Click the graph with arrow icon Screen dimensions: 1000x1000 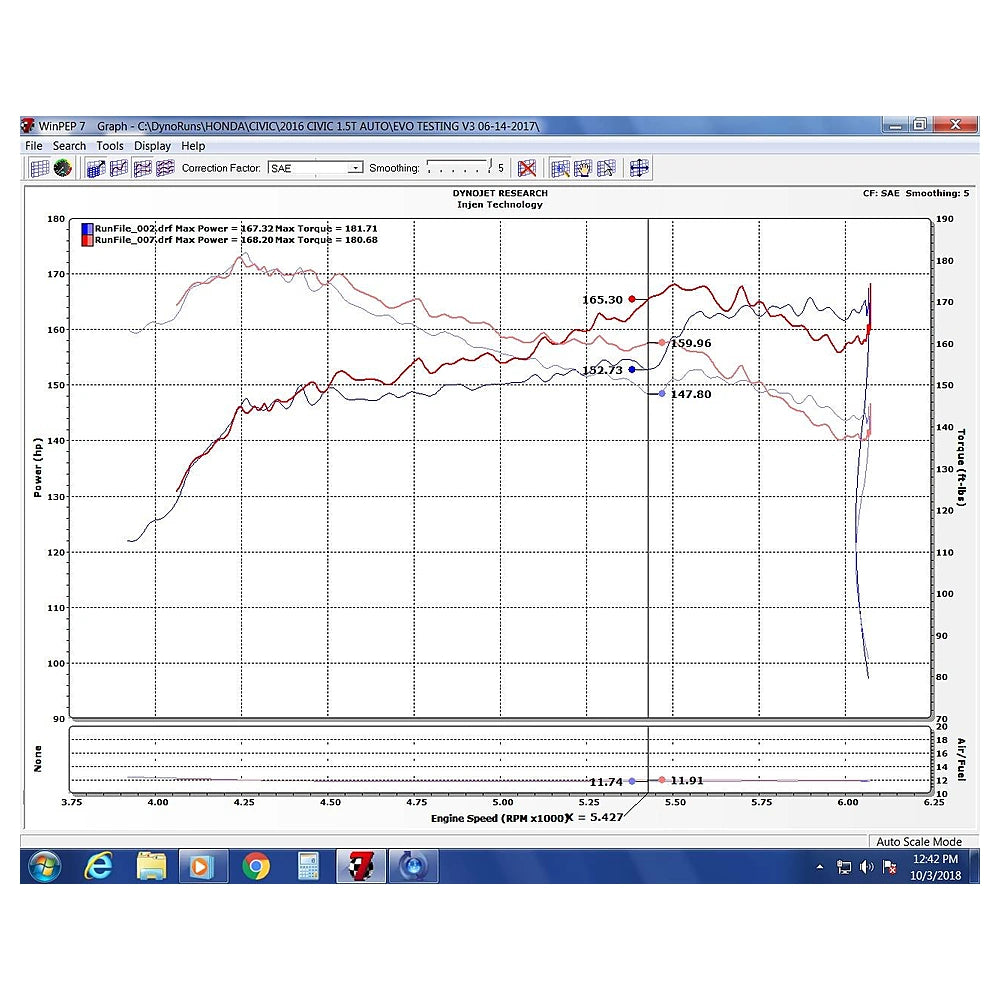tap(96, 168)
